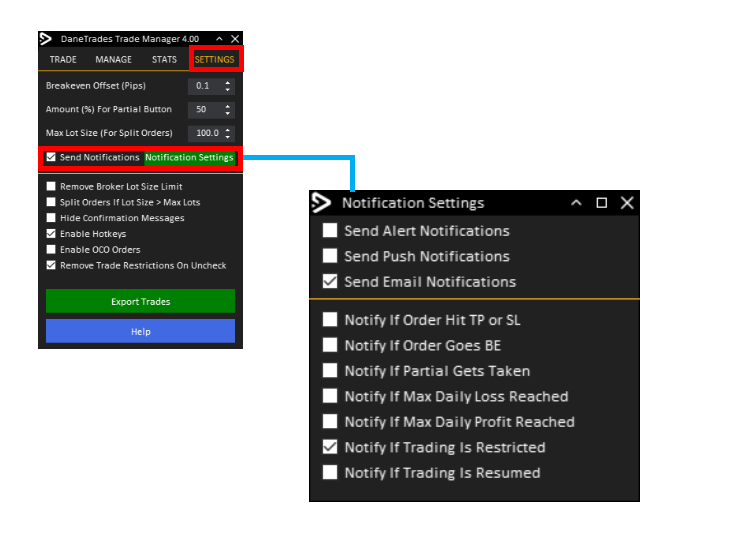
Task: Enable Send Alert Notifications
Action: 330,230
